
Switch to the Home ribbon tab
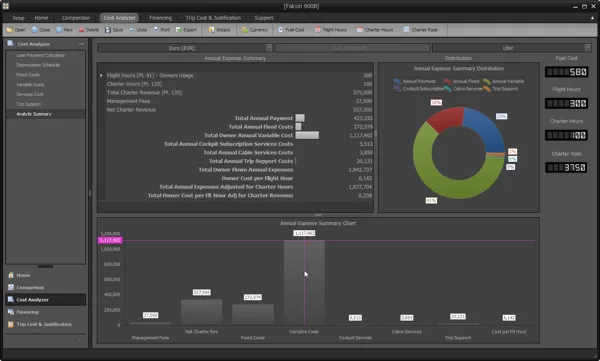tap(41, 18)
